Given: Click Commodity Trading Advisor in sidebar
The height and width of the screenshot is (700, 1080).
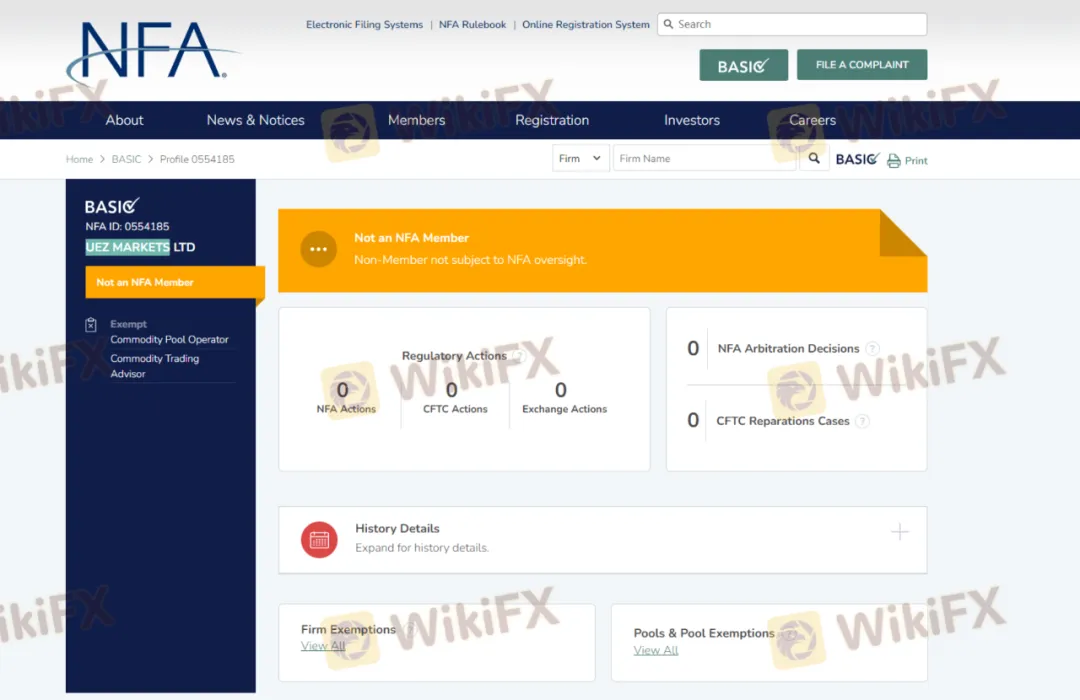Looking at the screenshot, I should coord(154,366).
